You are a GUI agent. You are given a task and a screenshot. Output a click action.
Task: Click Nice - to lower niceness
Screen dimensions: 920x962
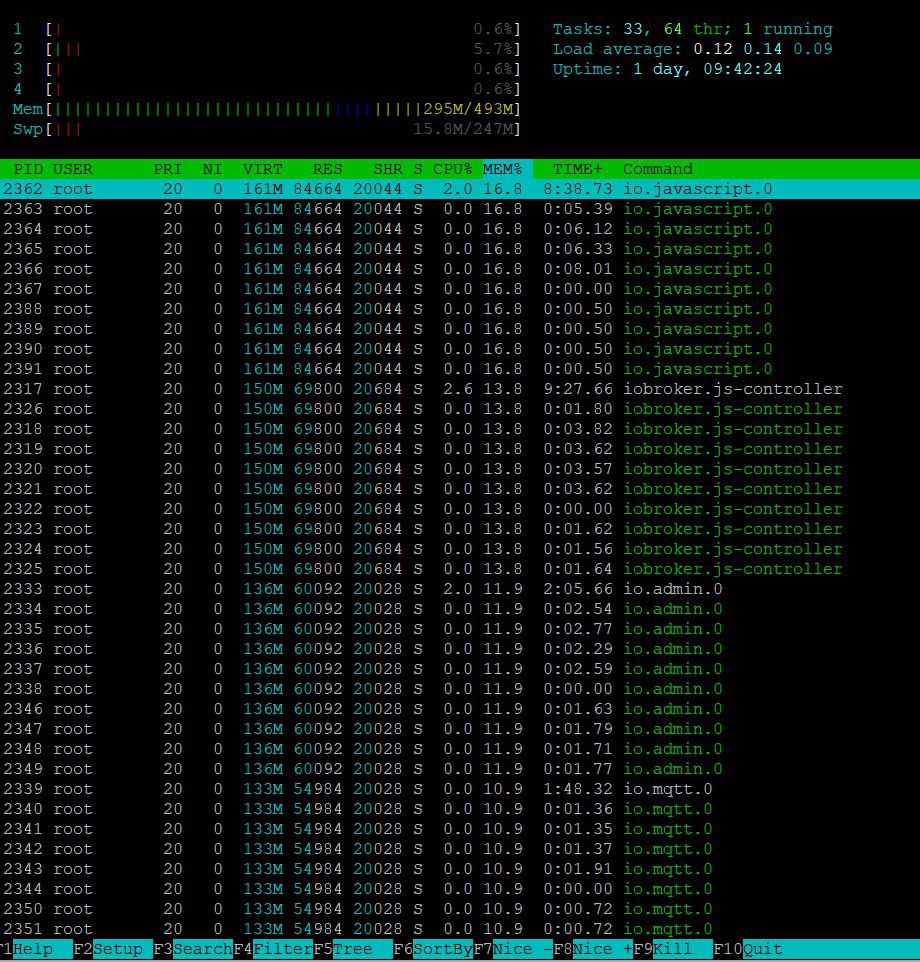523,949
